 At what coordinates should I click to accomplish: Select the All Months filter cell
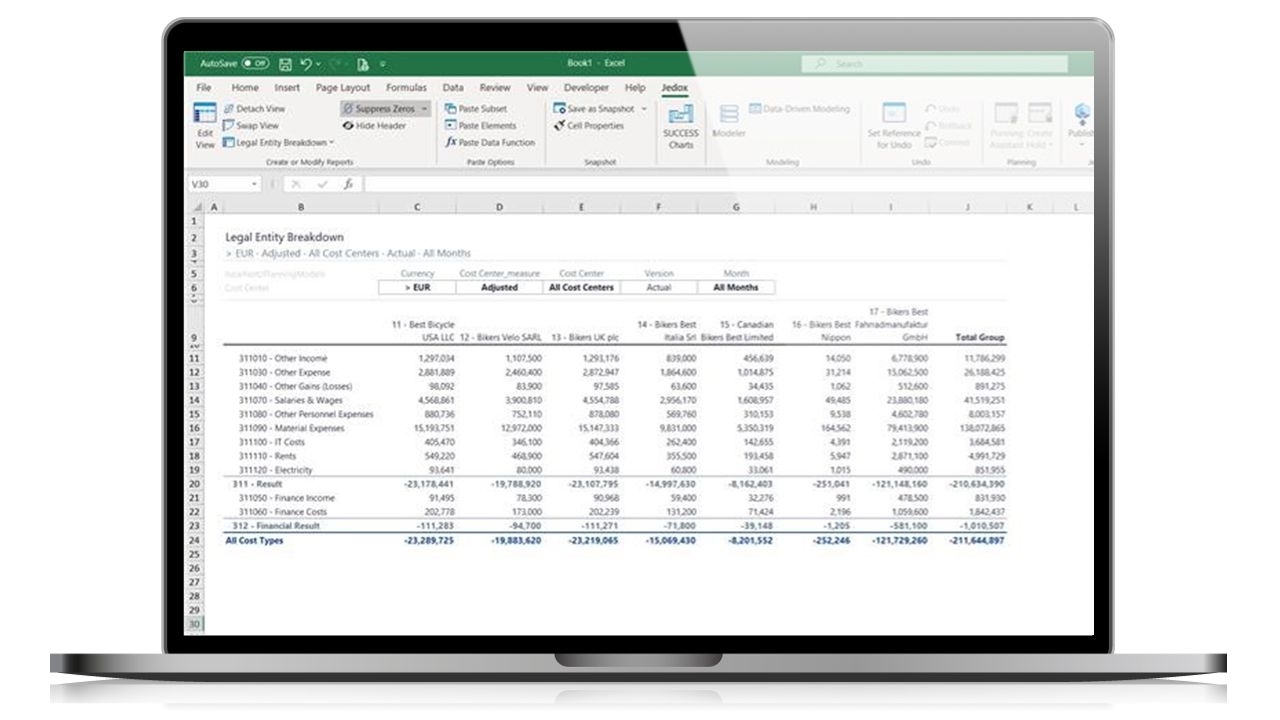tap(736, 288)
